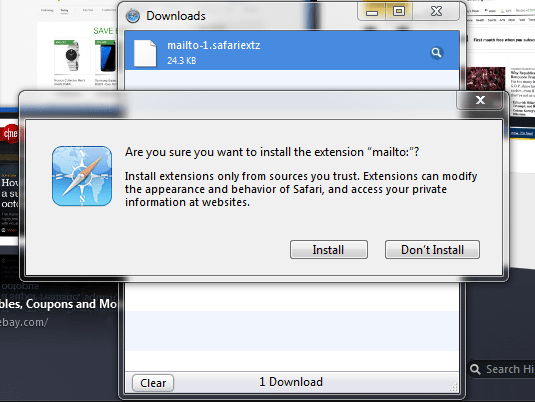The image size is (535, 402).
Task: Close the extension install dialog
Action: (x=480, y=100)
